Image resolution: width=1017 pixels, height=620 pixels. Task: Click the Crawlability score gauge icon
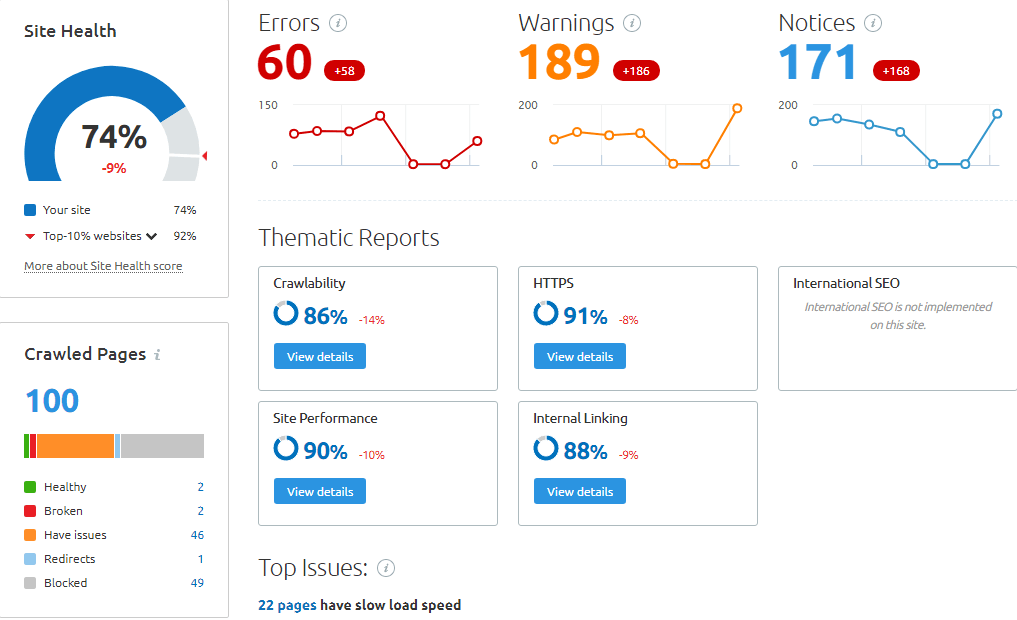point(286,314)
